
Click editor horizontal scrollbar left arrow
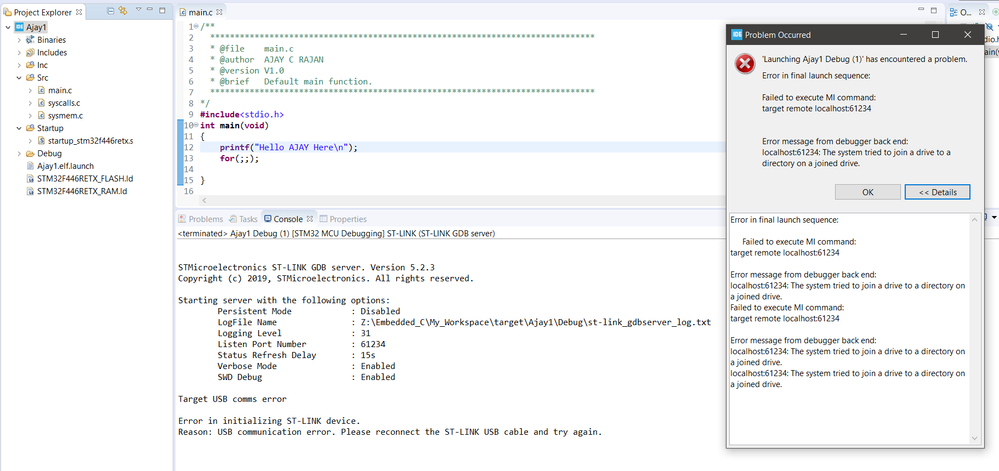(204, 200)
